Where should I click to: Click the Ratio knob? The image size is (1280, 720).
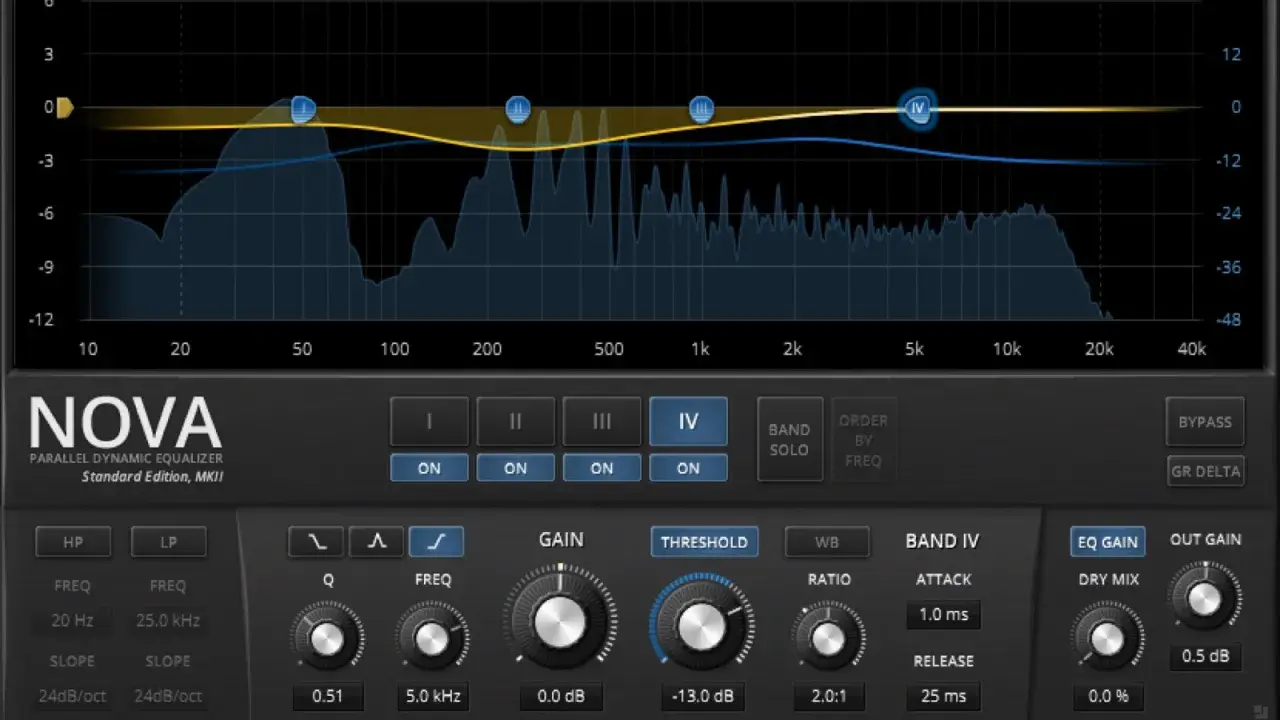[x=828, y=638]
